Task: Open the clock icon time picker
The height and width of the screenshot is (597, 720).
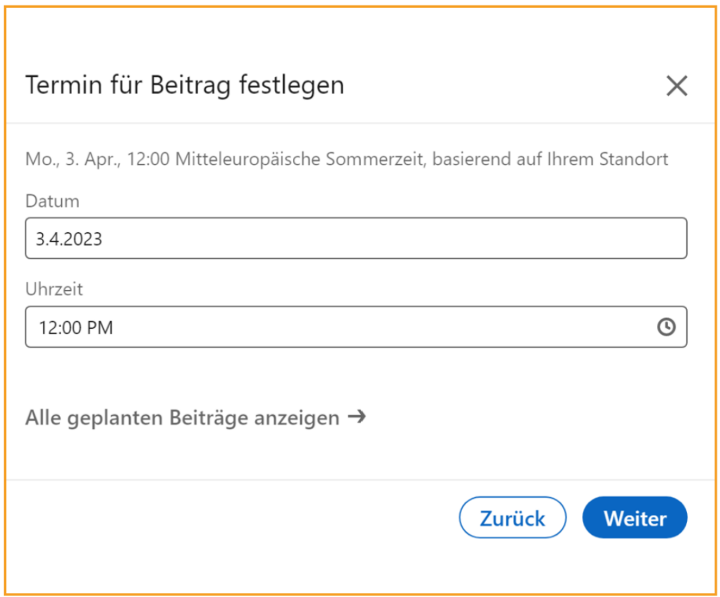Action: coord(666,327)
